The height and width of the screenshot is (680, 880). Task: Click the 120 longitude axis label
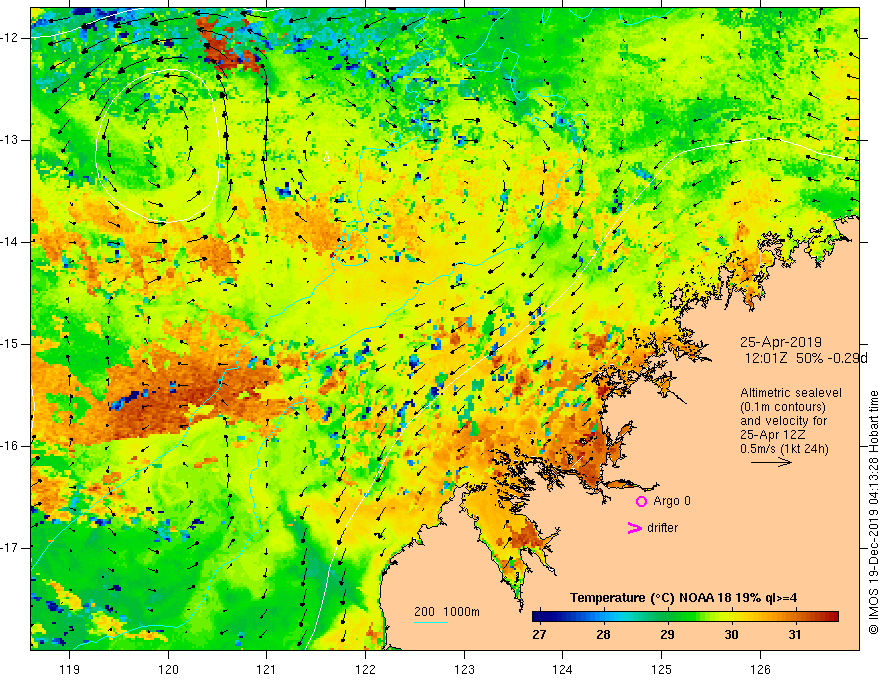point(168,669)
